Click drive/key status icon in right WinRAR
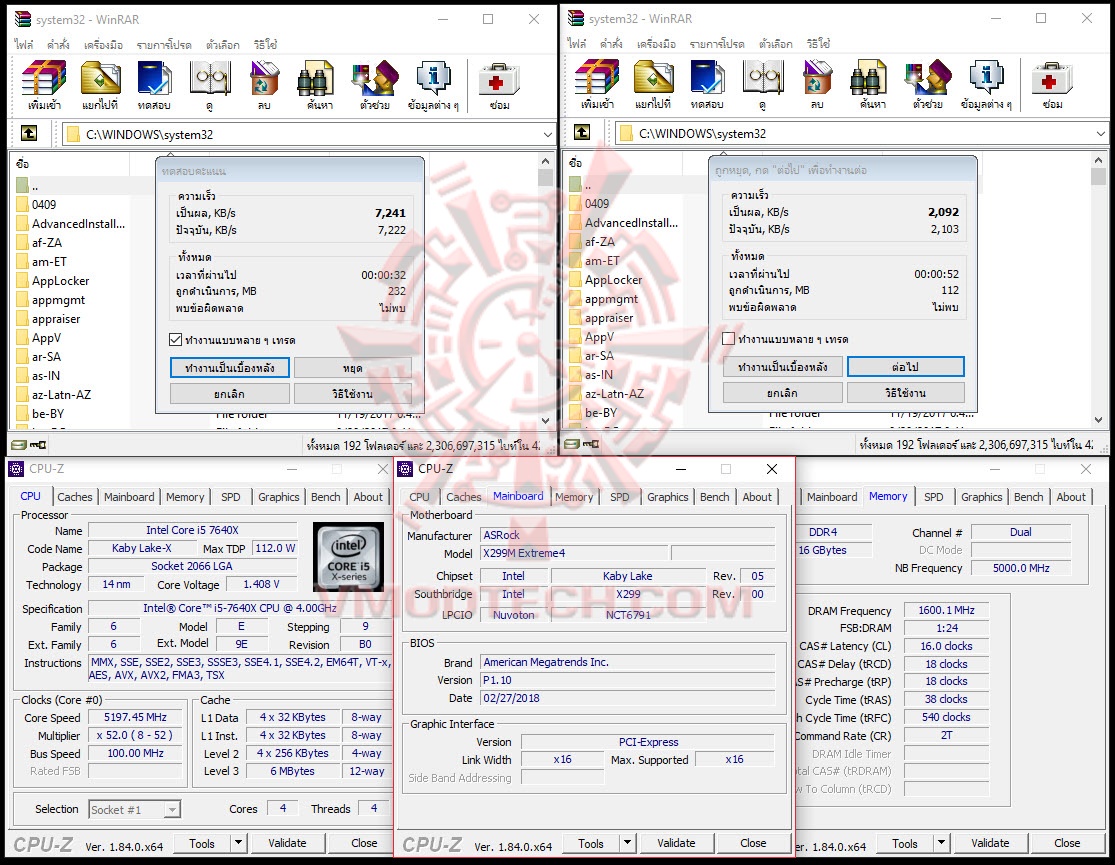 (x=582, y=444)
